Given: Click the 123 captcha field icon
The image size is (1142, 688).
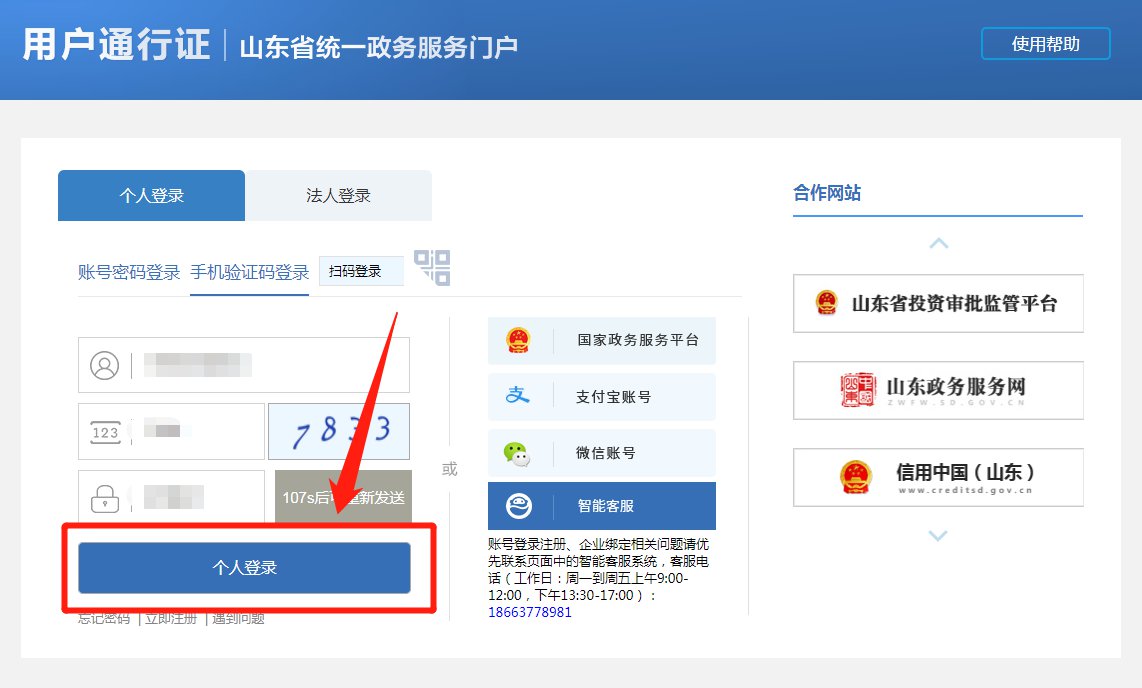Looking at the screenshot, I should (105, 432).
